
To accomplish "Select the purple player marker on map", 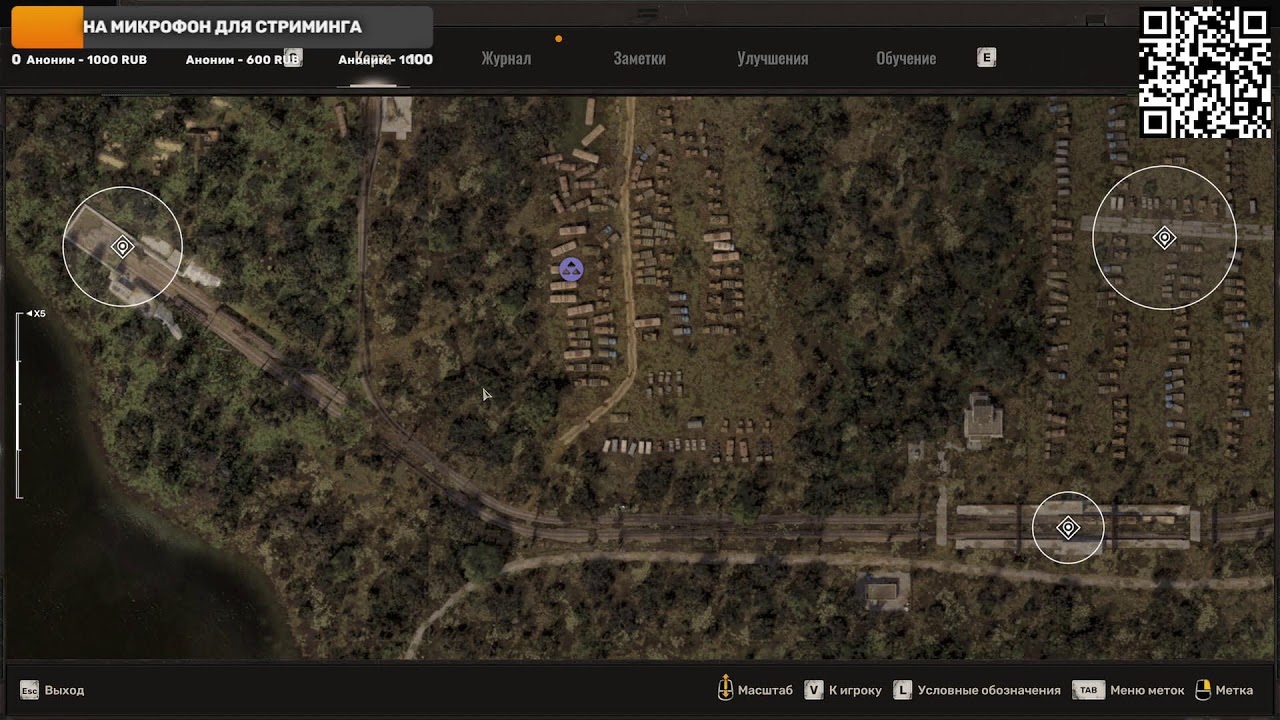I will [571, 268].
